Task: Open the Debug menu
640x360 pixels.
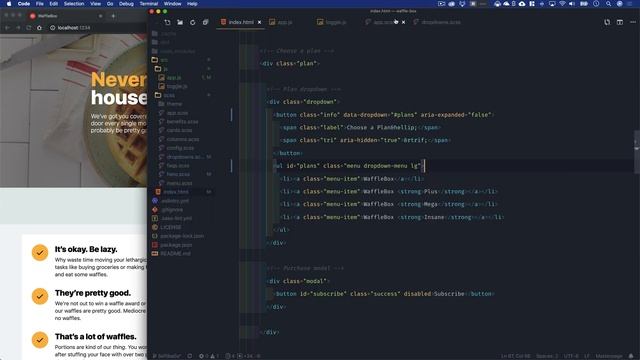Action: point(126,4)
